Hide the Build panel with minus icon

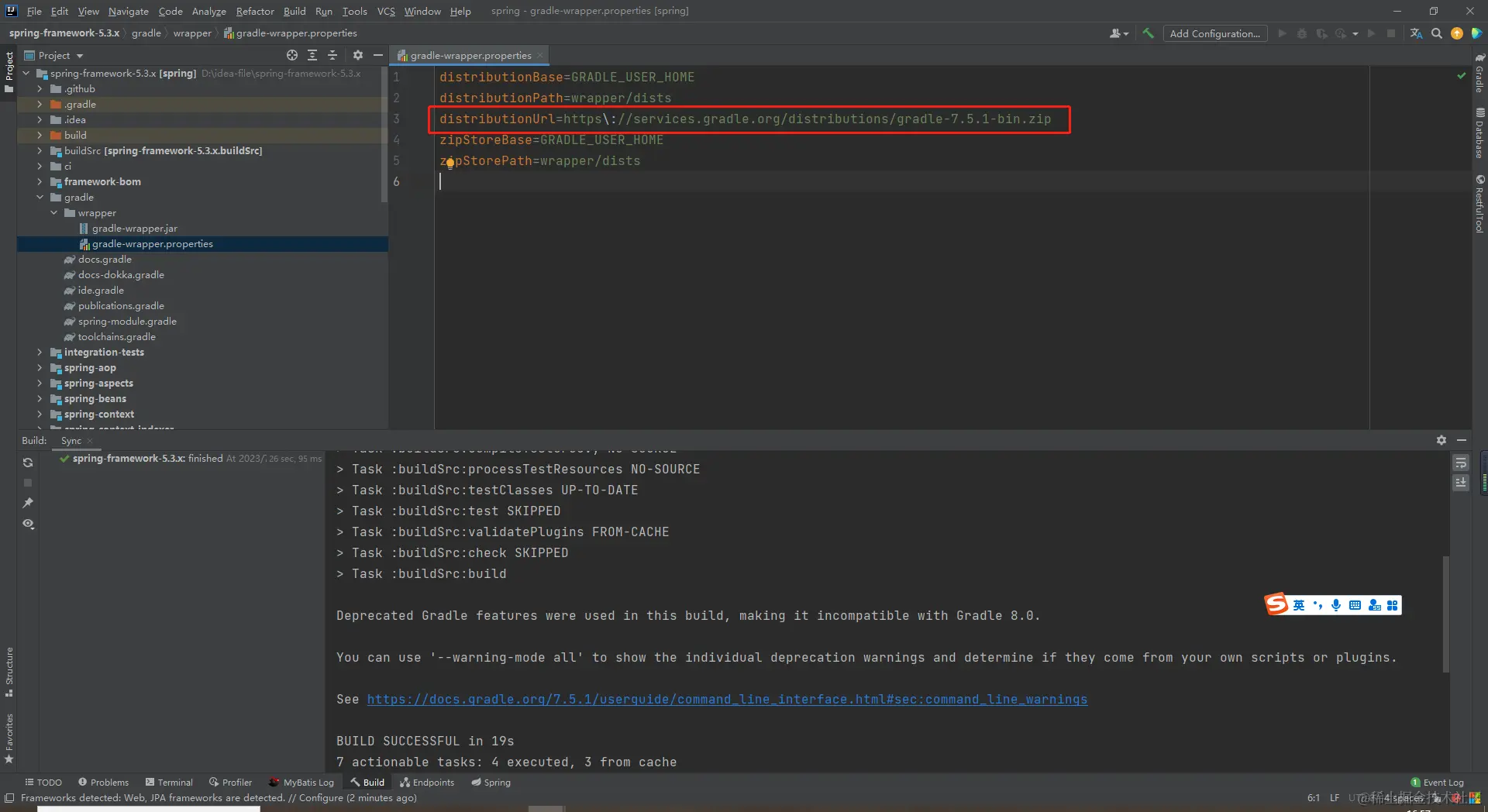click(1462, 440)
